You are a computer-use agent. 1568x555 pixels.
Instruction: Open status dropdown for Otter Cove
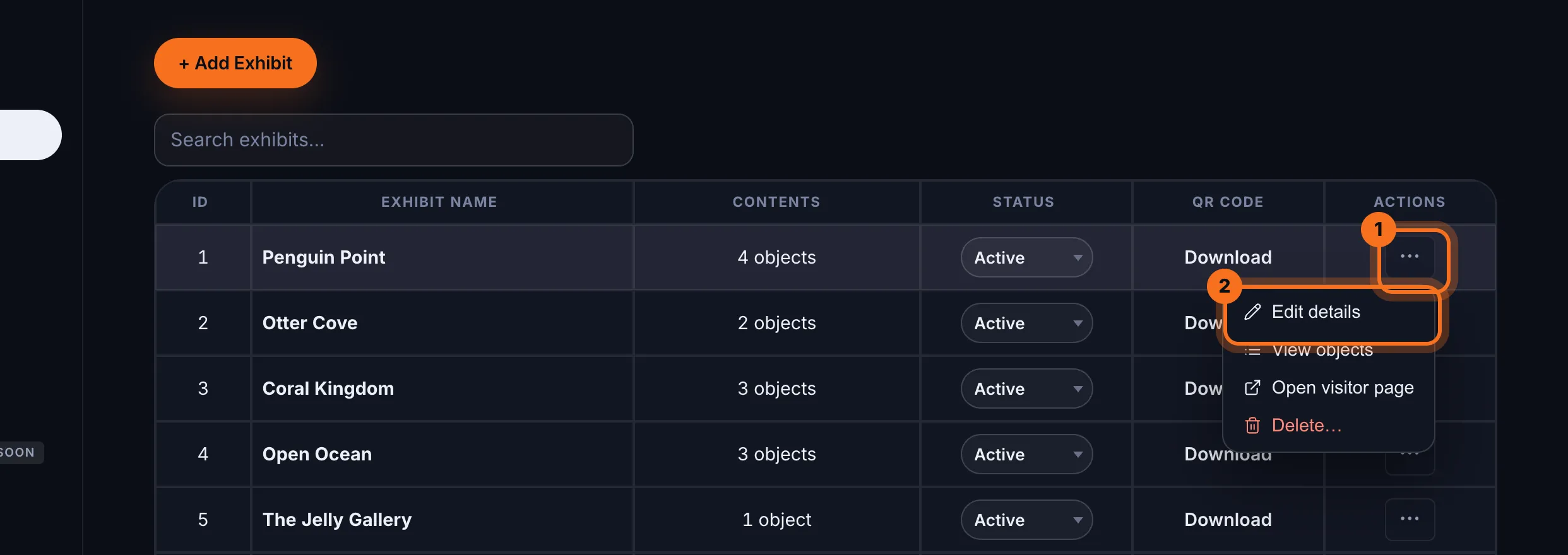(1026, 323)
